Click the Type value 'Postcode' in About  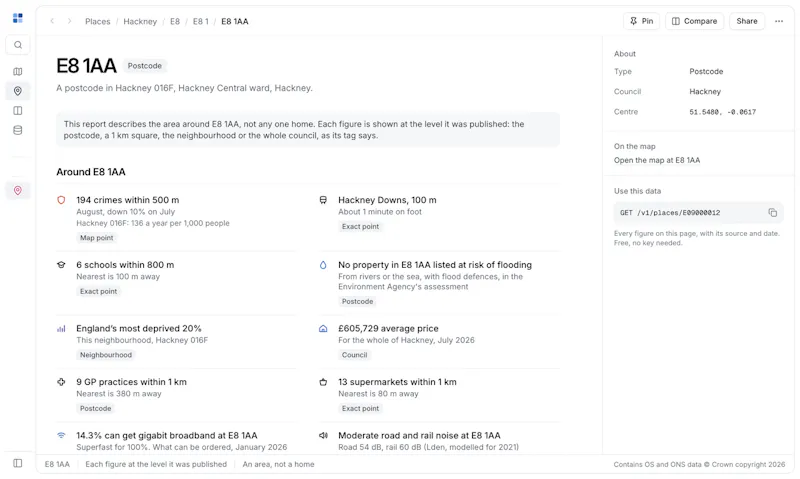point(706,71)
